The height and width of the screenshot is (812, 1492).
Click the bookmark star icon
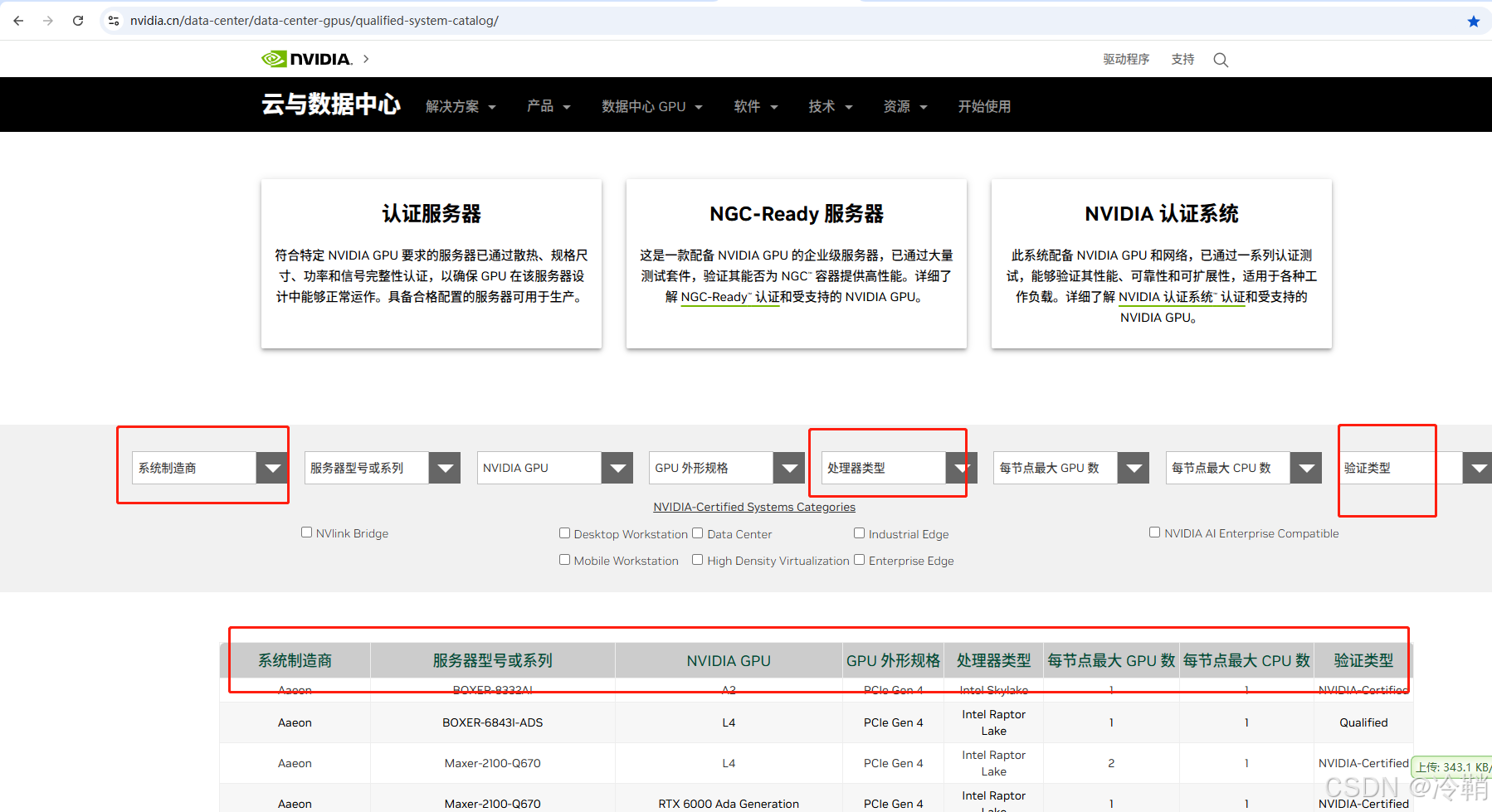coord(1473,21)
